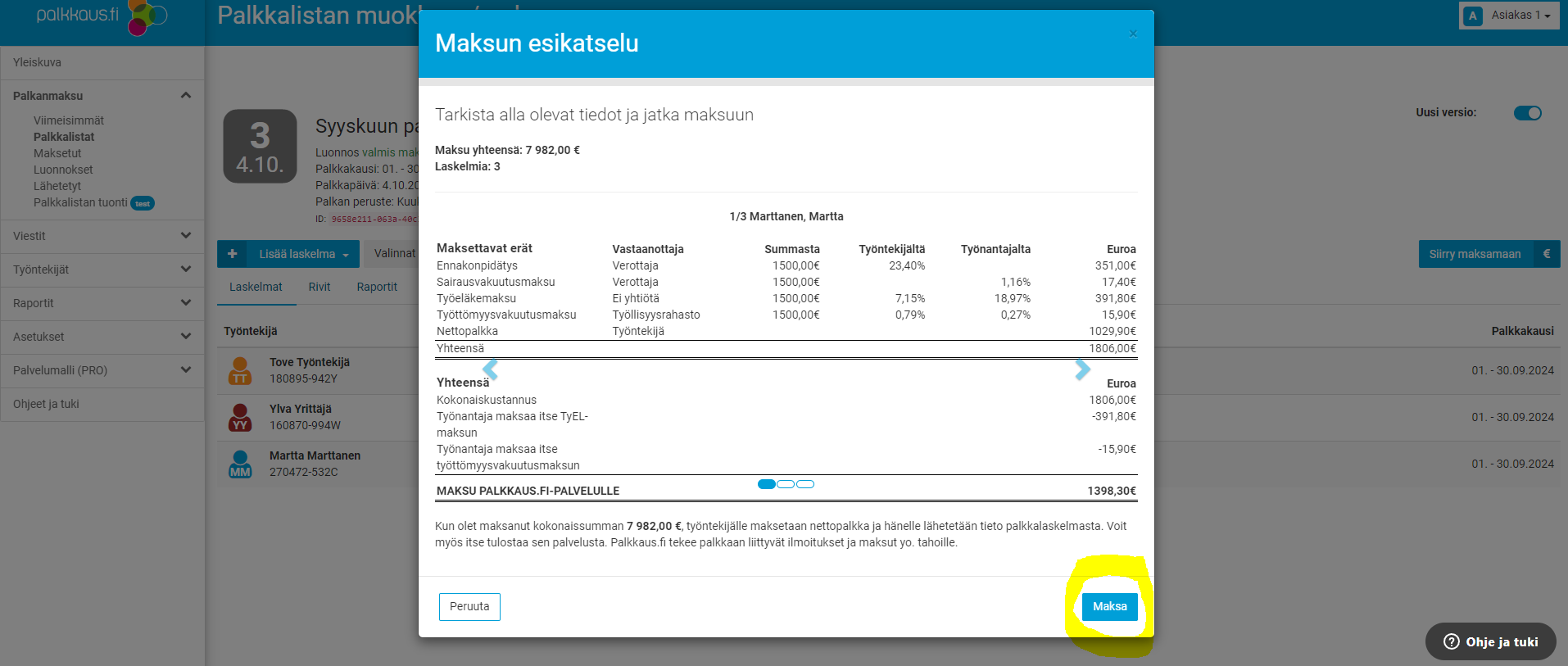This screenshot has height=666, width=1568.
Task: Click the Palkkakausi column header
Action: (x=1522, y=331)
